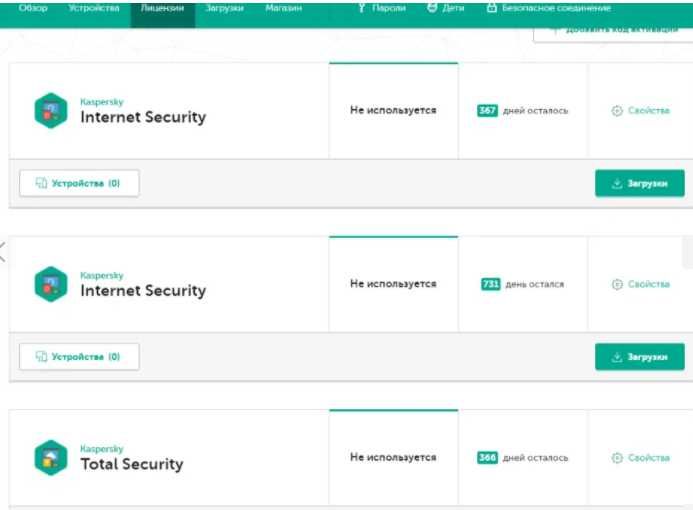Click the lock icon beside Безопасное соединение

(x=491, y=8)
